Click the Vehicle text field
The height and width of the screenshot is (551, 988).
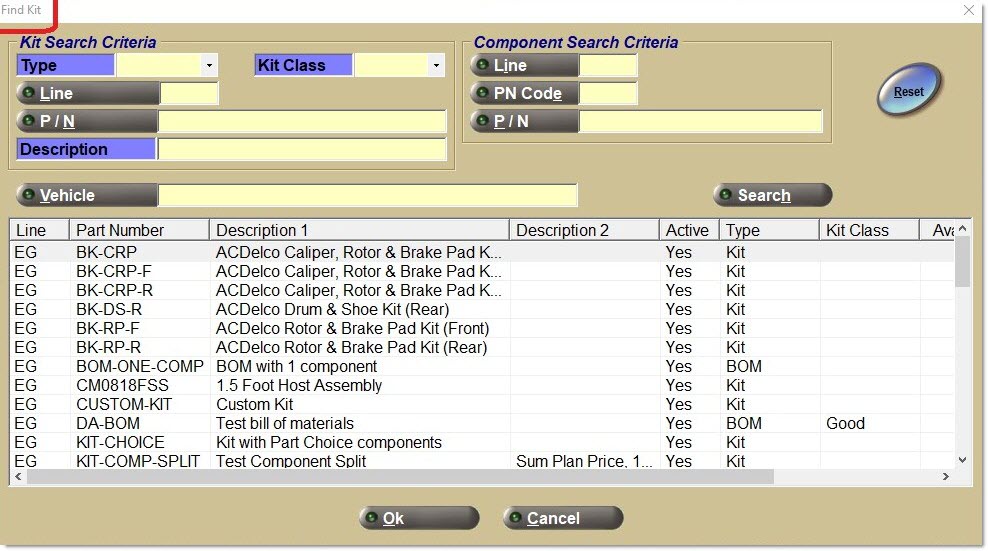[367, 195]
